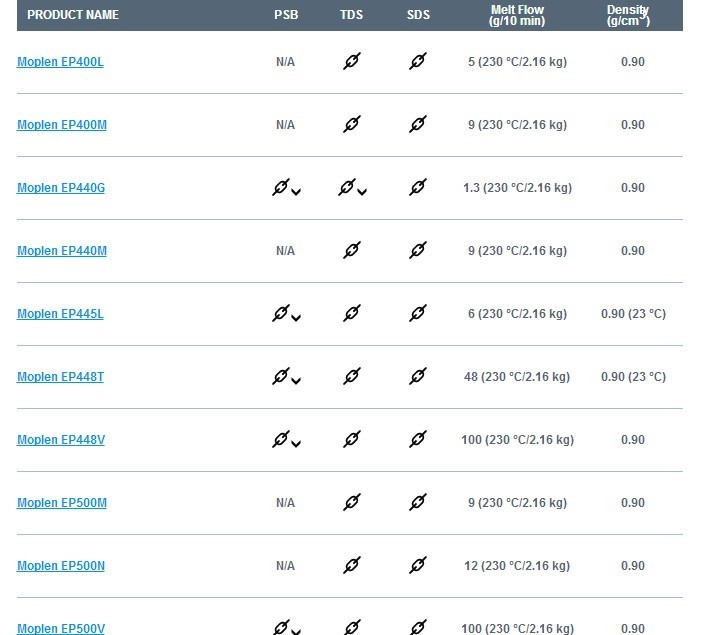This screenshot has height=635, width=702.
Task: Click the PRODUCT NAME column header
Action: pos(73,15)
